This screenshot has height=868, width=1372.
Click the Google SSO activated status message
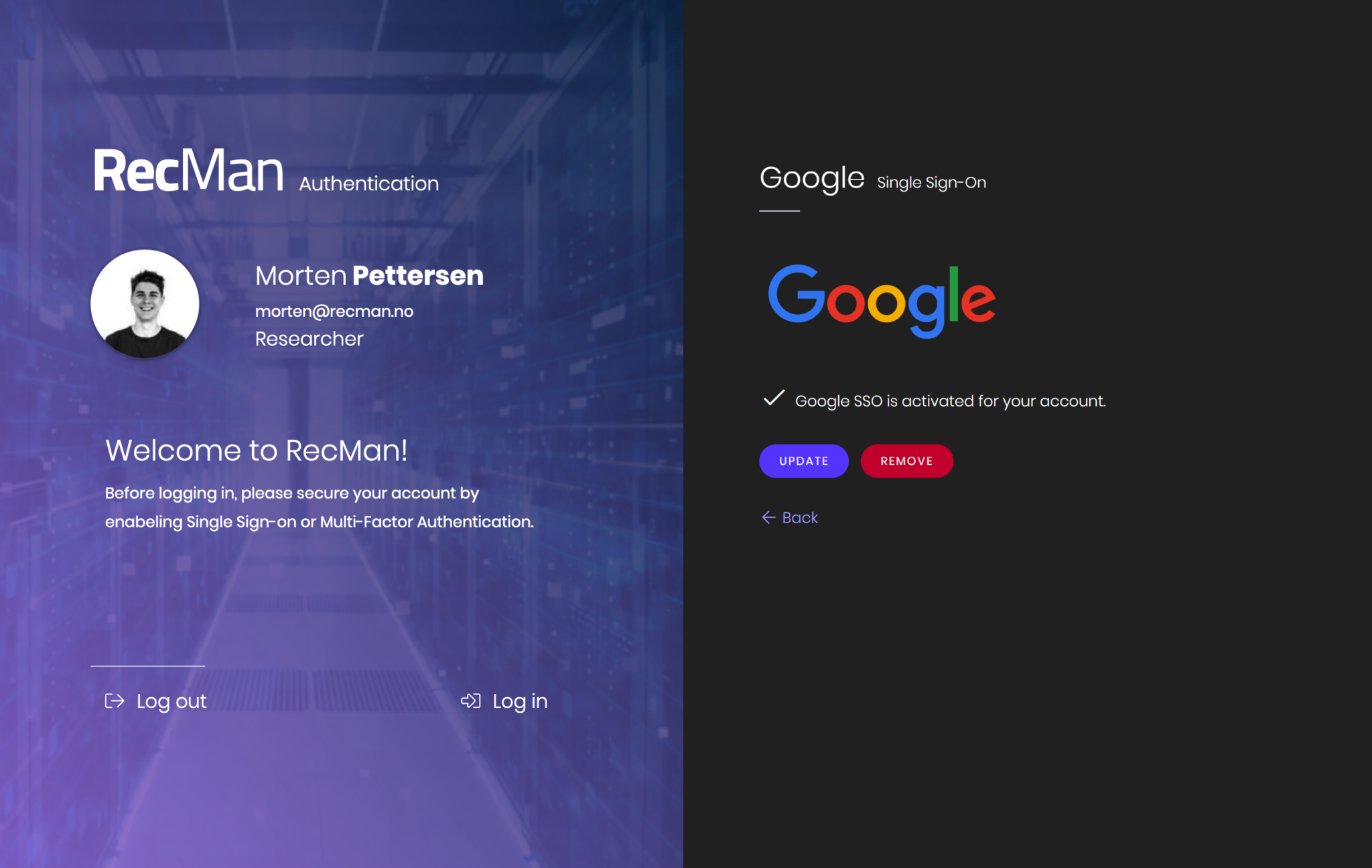[x=950, y=401]
